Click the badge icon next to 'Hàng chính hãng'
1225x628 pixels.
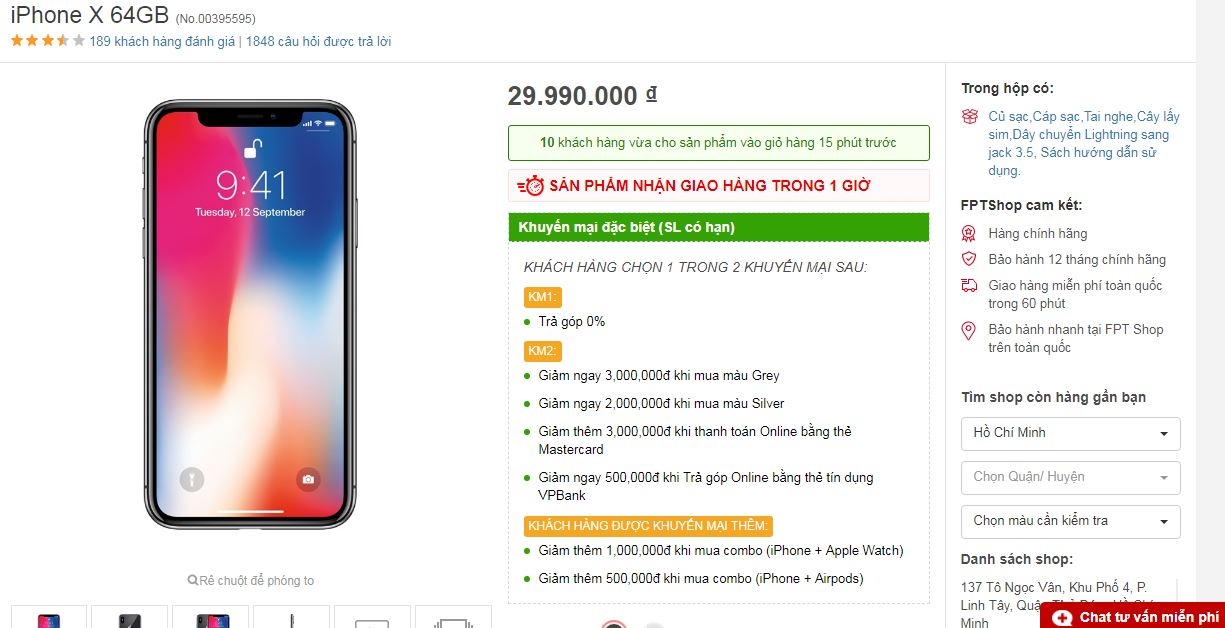click(969, 233)
